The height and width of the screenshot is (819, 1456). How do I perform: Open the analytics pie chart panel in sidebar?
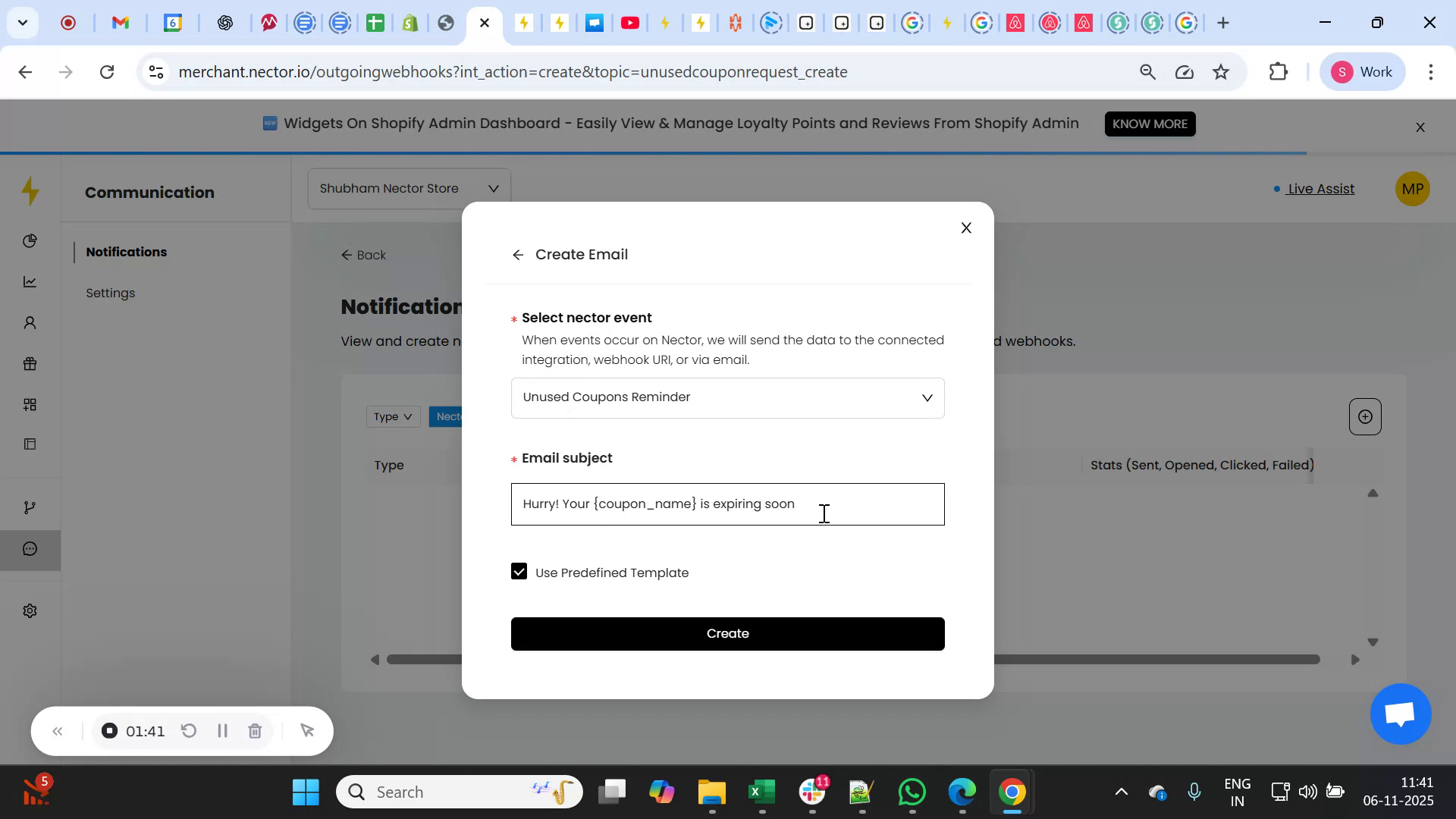[x=30, y=240]
